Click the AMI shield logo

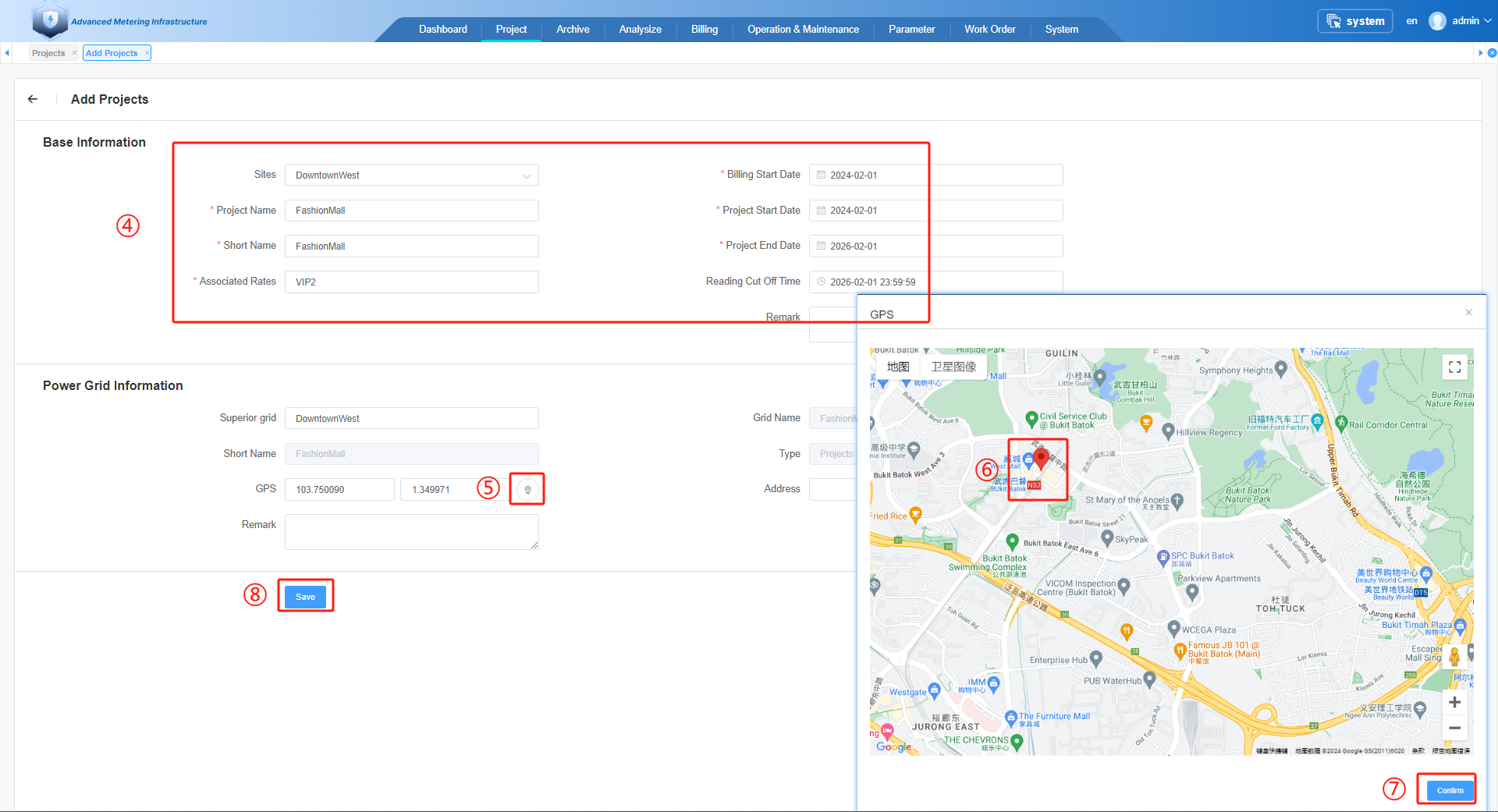click(x=50, y=20)
